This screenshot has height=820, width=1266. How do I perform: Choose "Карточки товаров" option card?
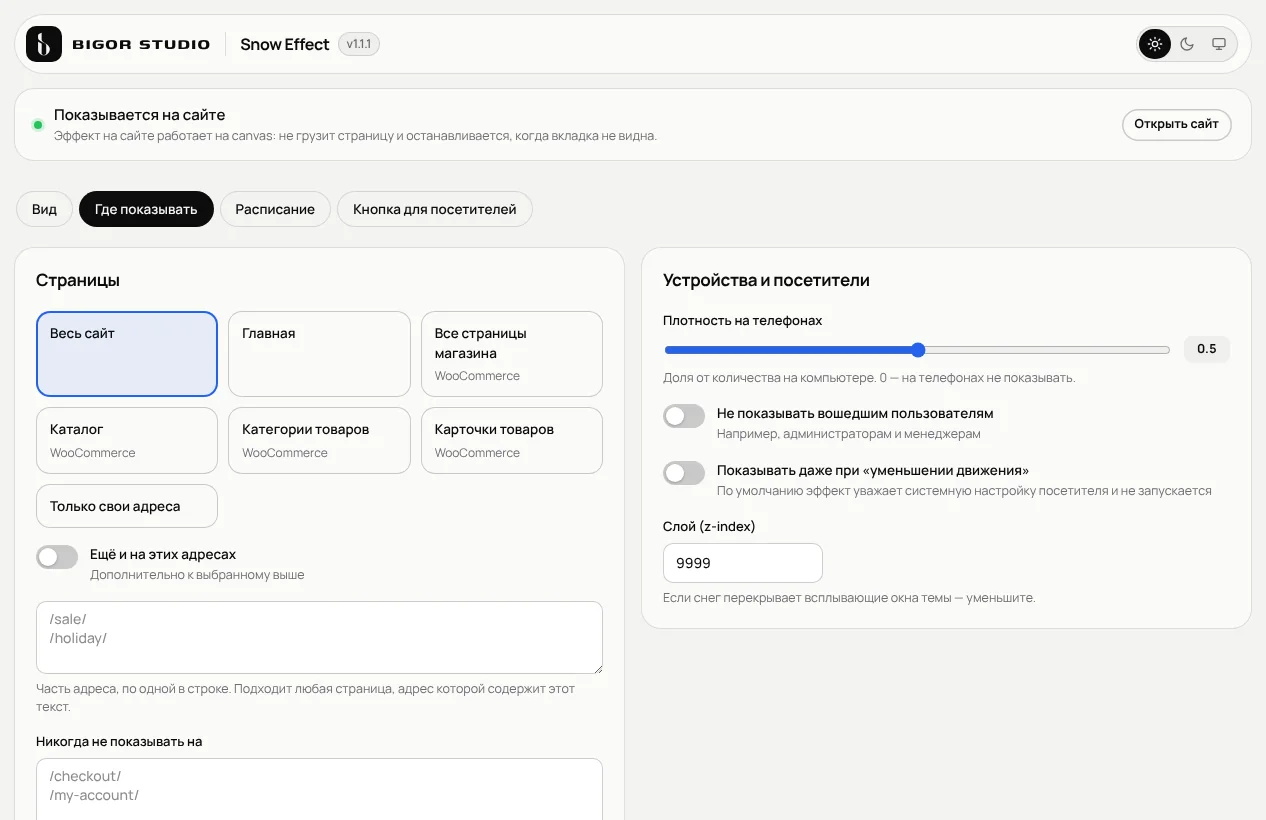(512, 440)
